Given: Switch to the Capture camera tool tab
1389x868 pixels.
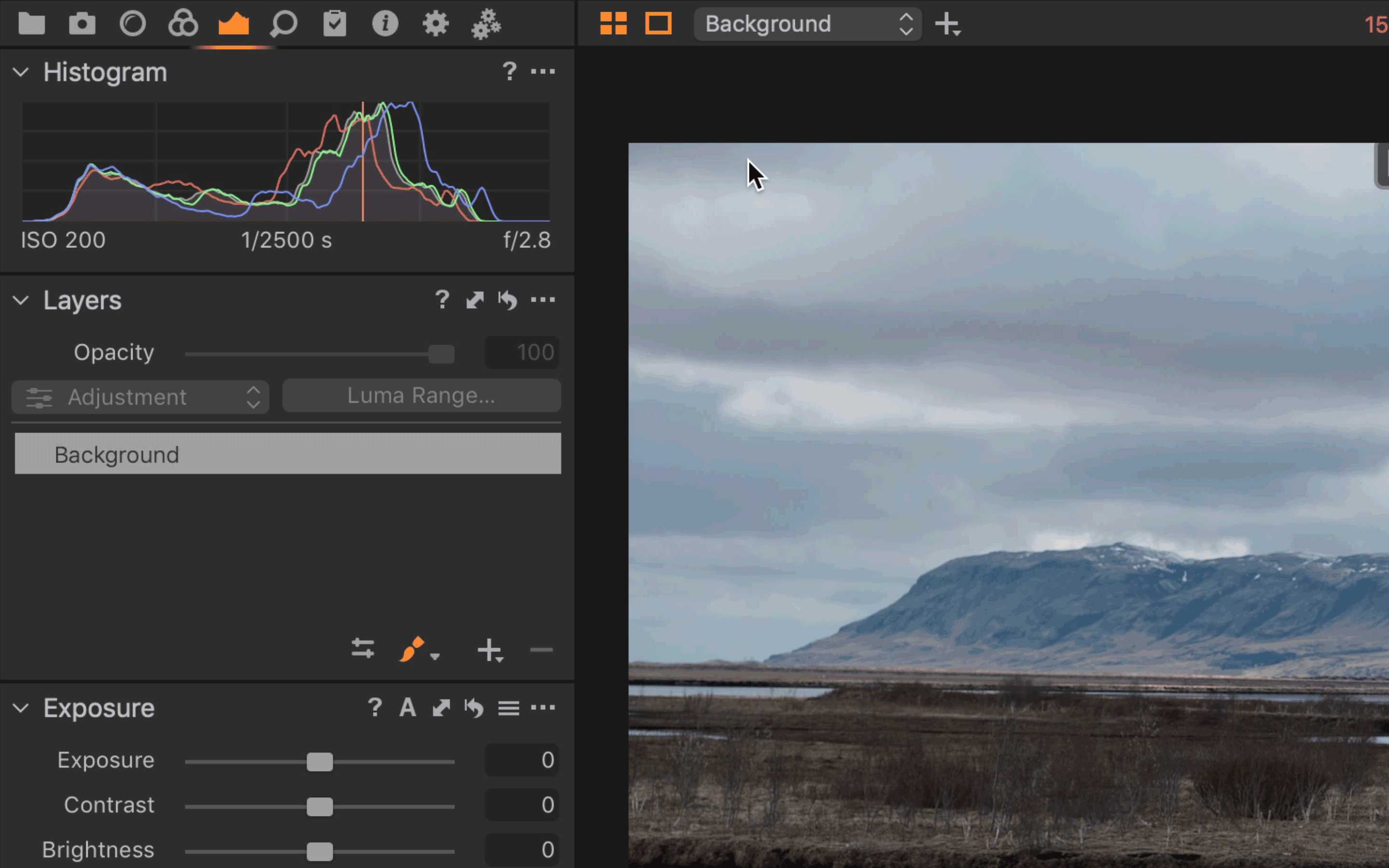Looking at the screenshot, I should point(82,24).
